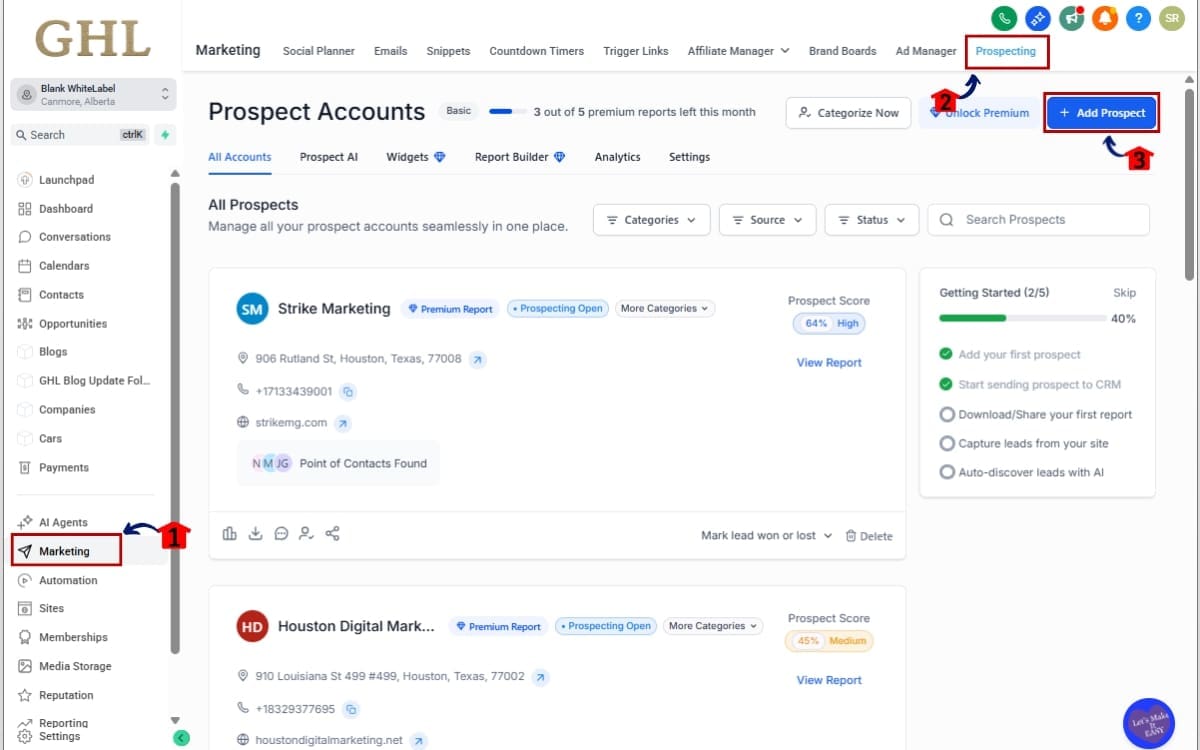Check 'Capture leads from your site' item
Image resolution: width=1200 pixels, height=750 pixels.
pyautogui.click(x=946, y=443)
